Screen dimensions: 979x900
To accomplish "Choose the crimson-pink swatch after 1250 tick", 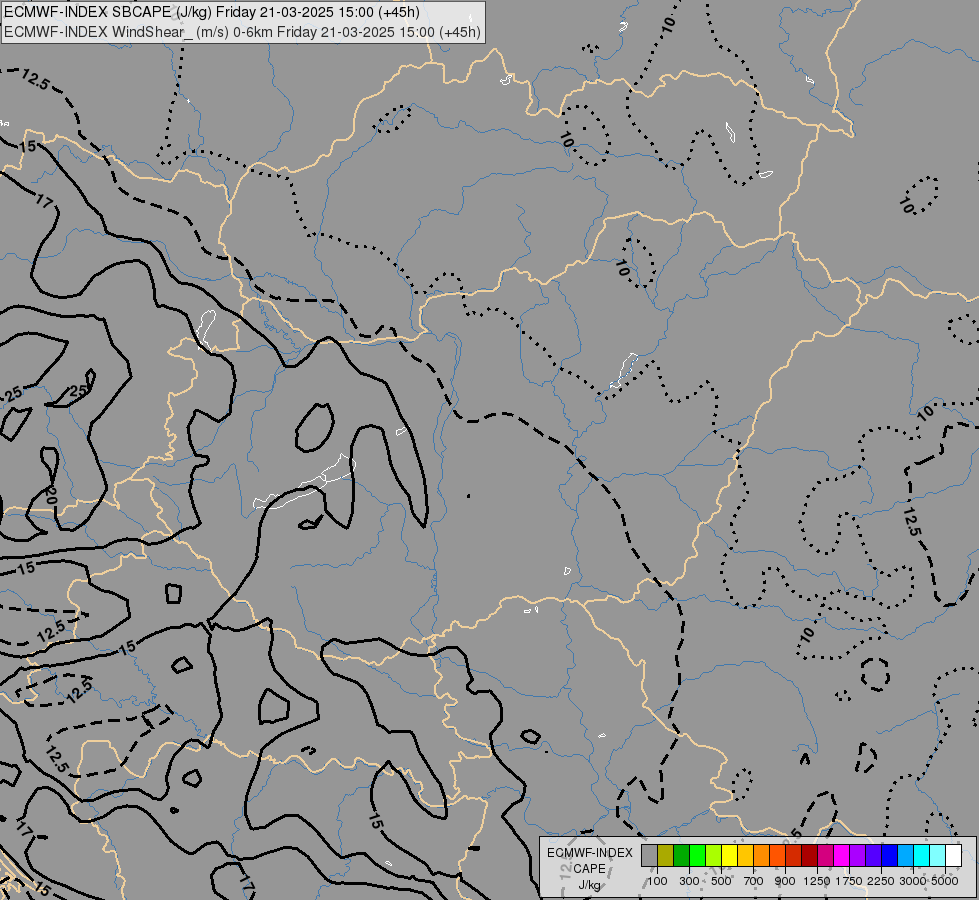I will (825, 856).
